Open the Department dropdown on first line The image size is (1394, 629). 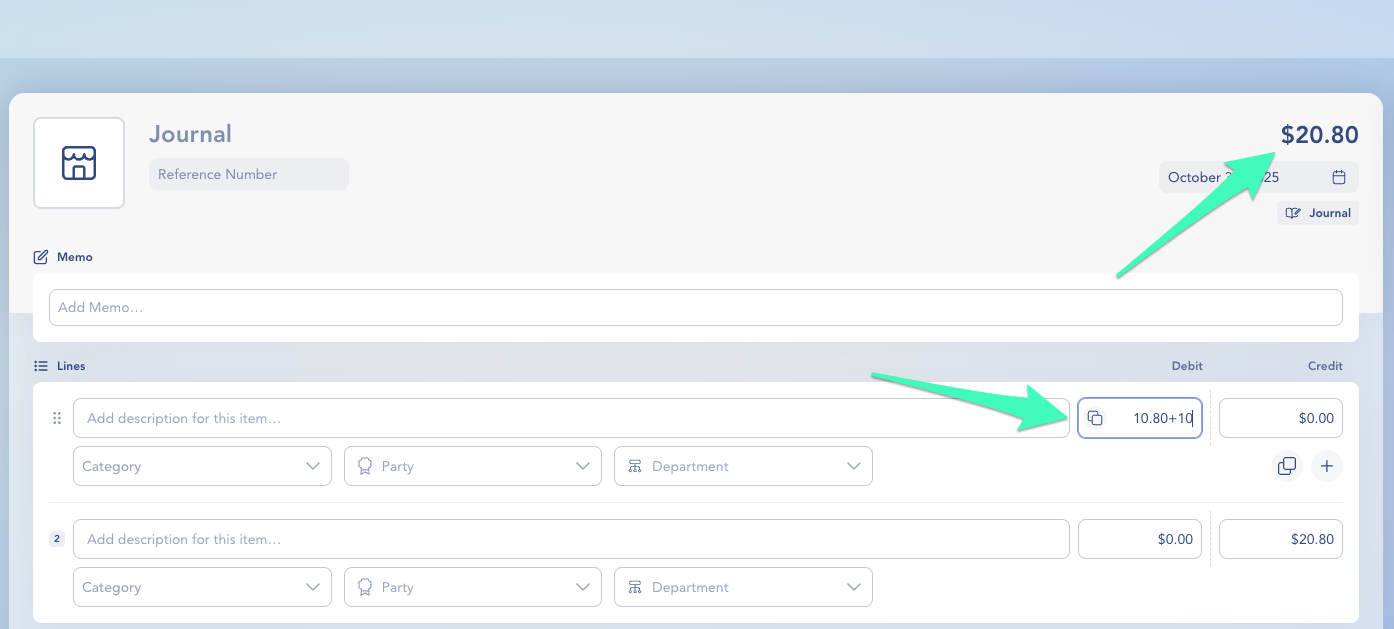point(743,466)
